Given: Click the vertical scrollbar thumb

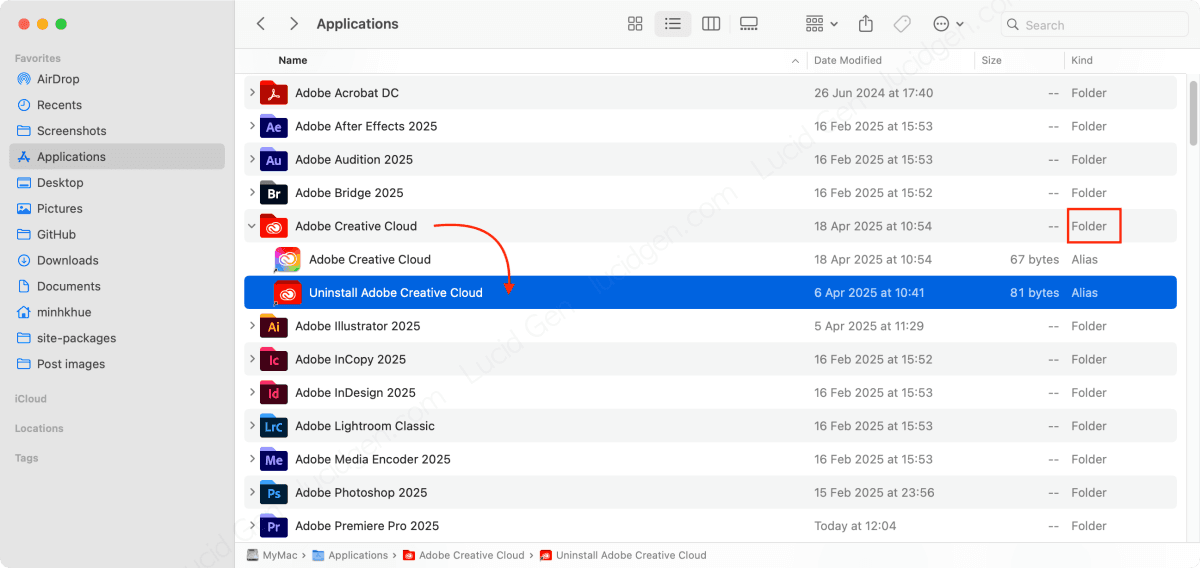Looking at the screenshot, I should pos(1192,113).
